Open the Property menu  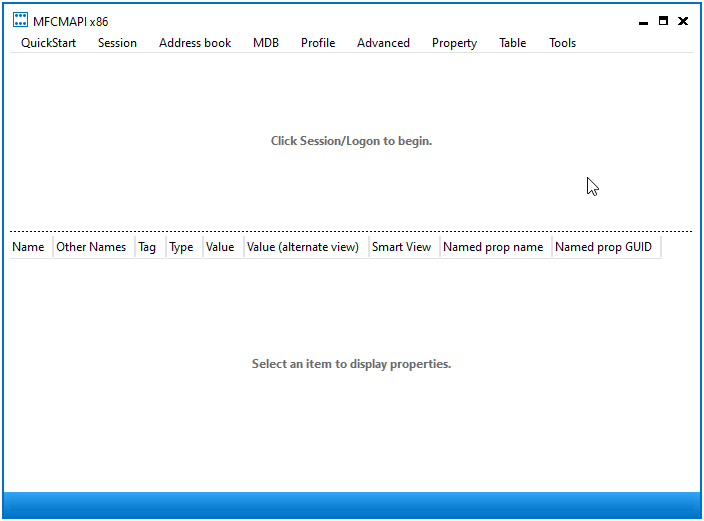(x=454, y=43)
